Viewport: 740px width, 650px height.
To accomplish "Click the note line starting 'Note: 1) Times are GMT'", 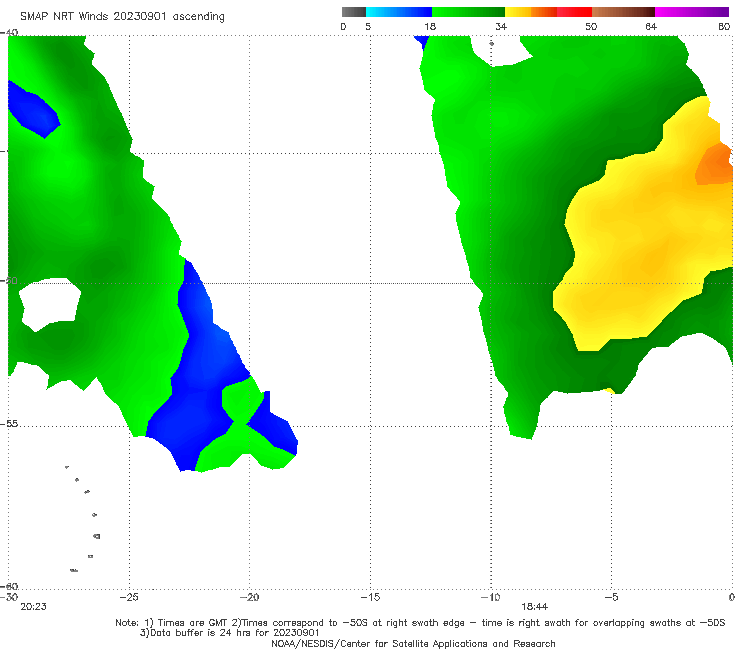I will pos(420,623).
